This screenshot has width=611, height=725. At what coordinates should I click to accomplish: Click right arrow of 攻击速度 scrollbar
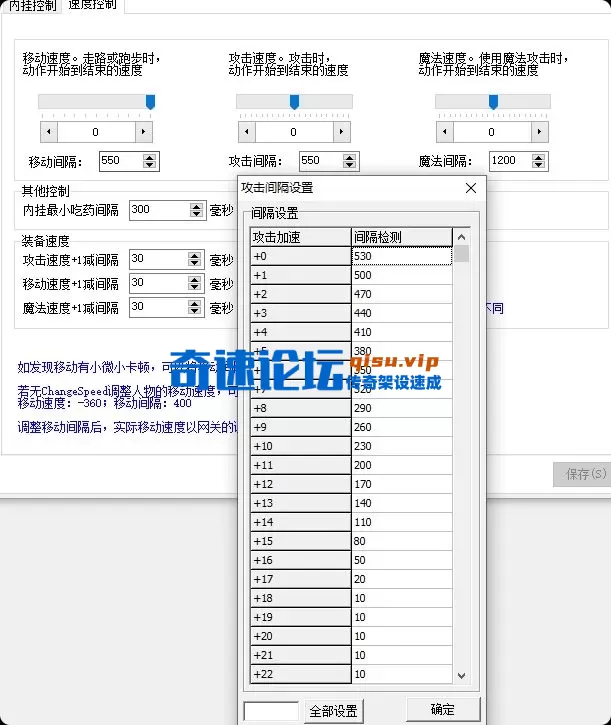pyautogui.click(x=341, y=132)
